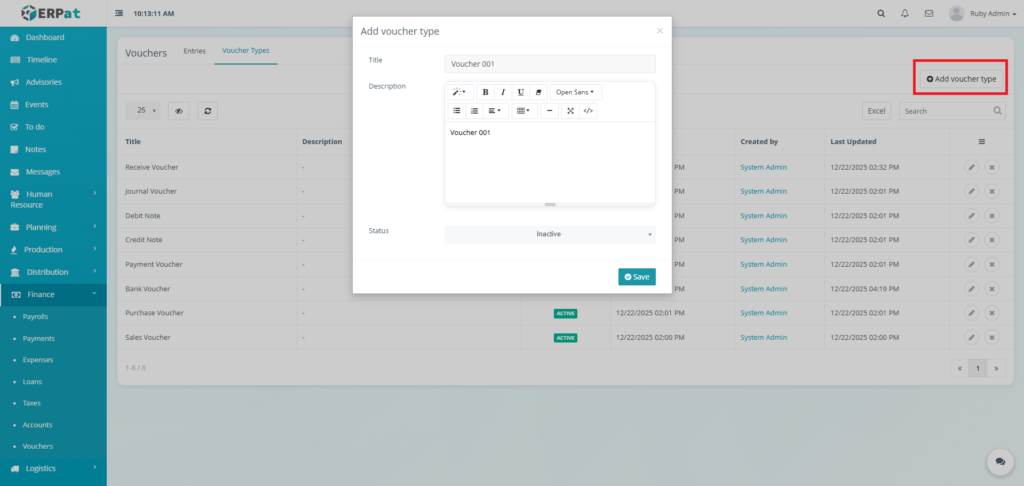This screenshot has width=1024, height=486.
Task: Edit the Credit Note row
Action: coord(971,240)
